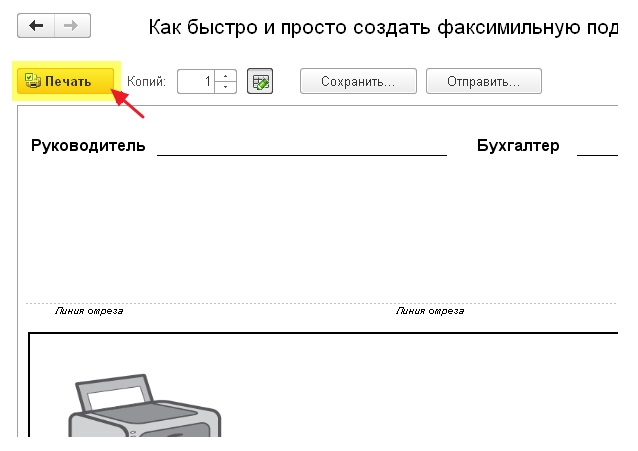
Task: Click the right Линия отреза text
Action: [x=430, y=311]
